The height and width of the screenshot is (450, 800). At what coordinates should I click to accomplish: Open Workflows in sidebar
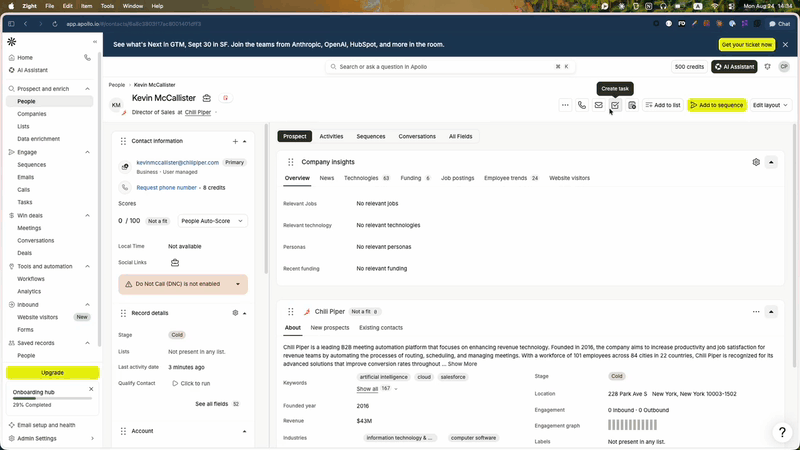(31, 279)
